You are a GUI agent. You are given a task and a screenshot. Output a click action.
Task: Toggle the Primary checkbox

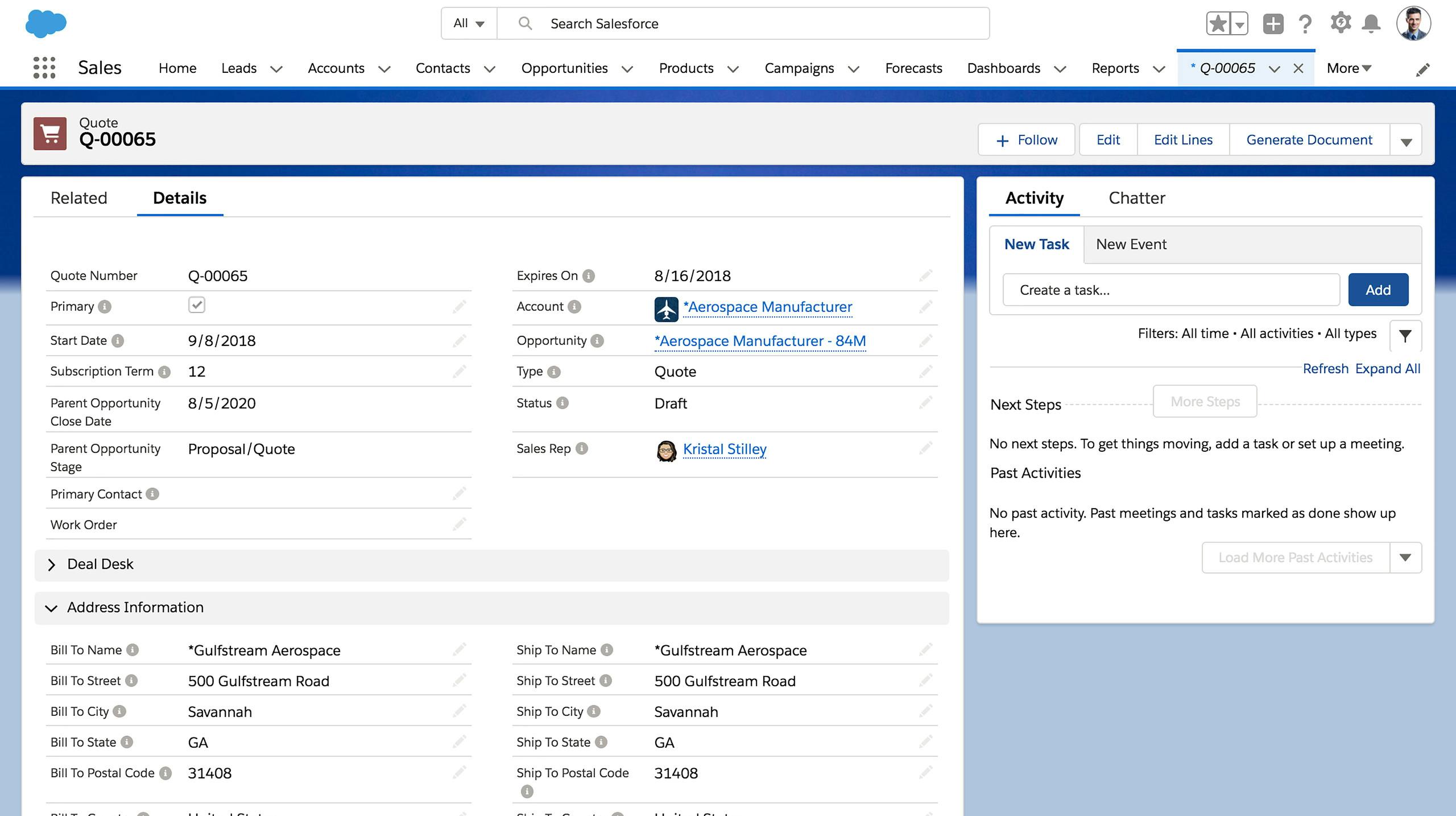pos(197,305)
